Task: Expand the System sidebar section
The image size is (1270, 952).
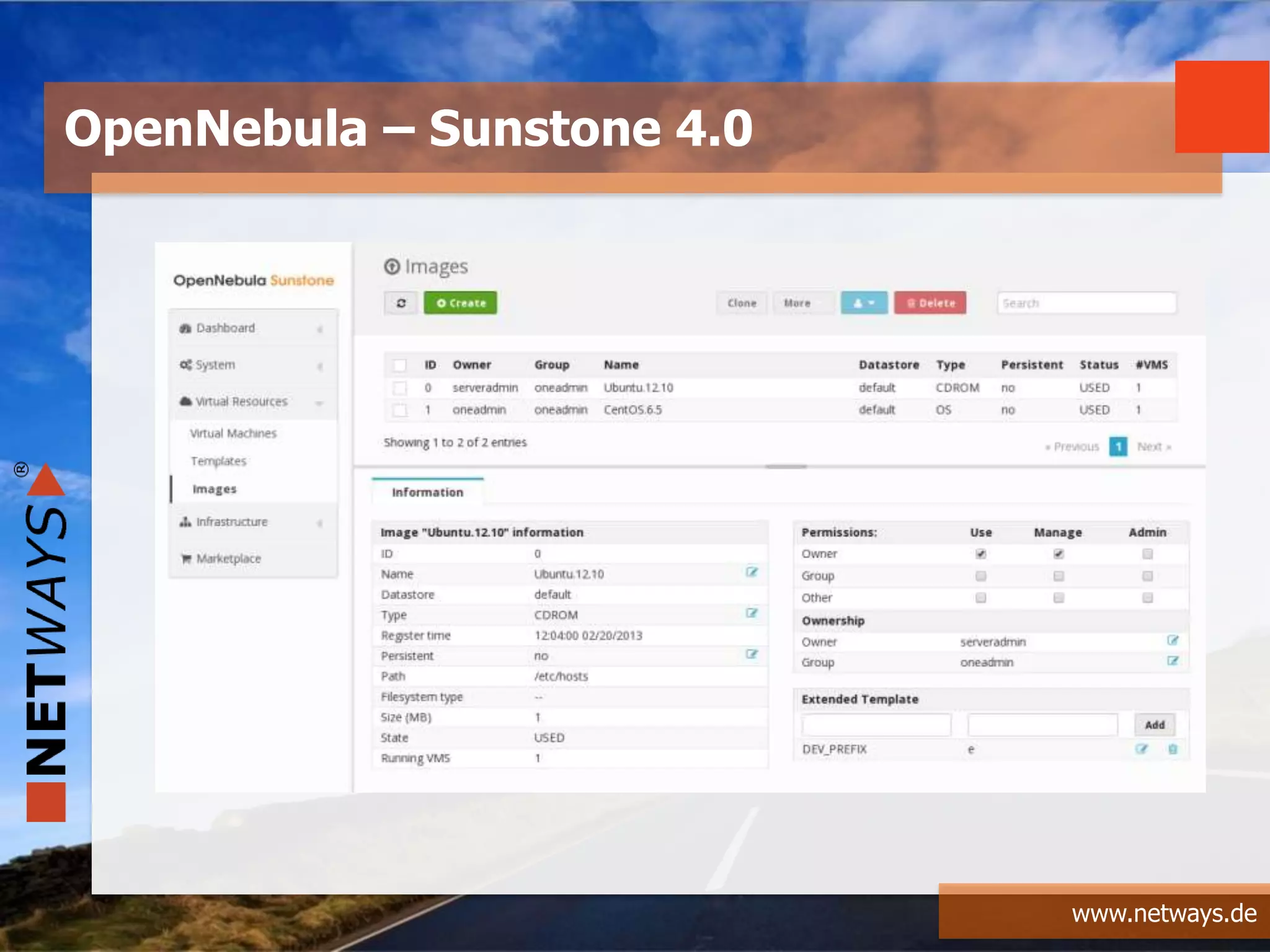Action: click(x=253, y=365)
